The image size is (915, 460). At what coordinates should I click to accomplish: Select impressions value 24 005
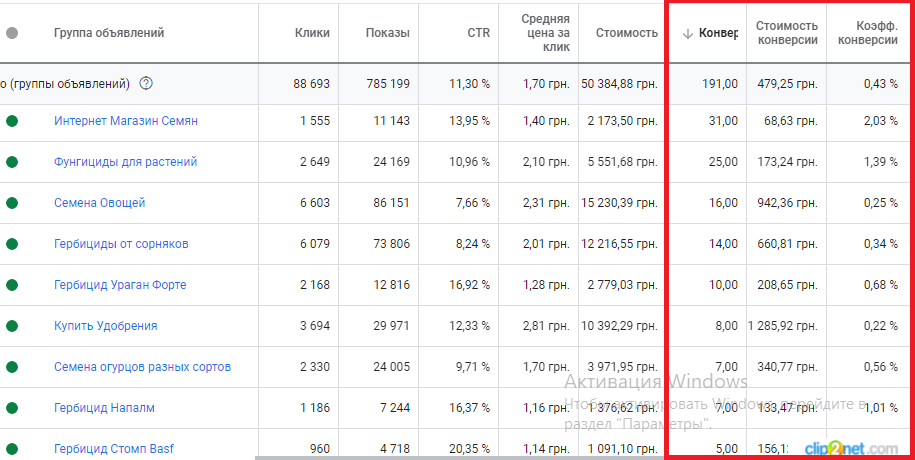pyautogui.click(x=392, y=367)
